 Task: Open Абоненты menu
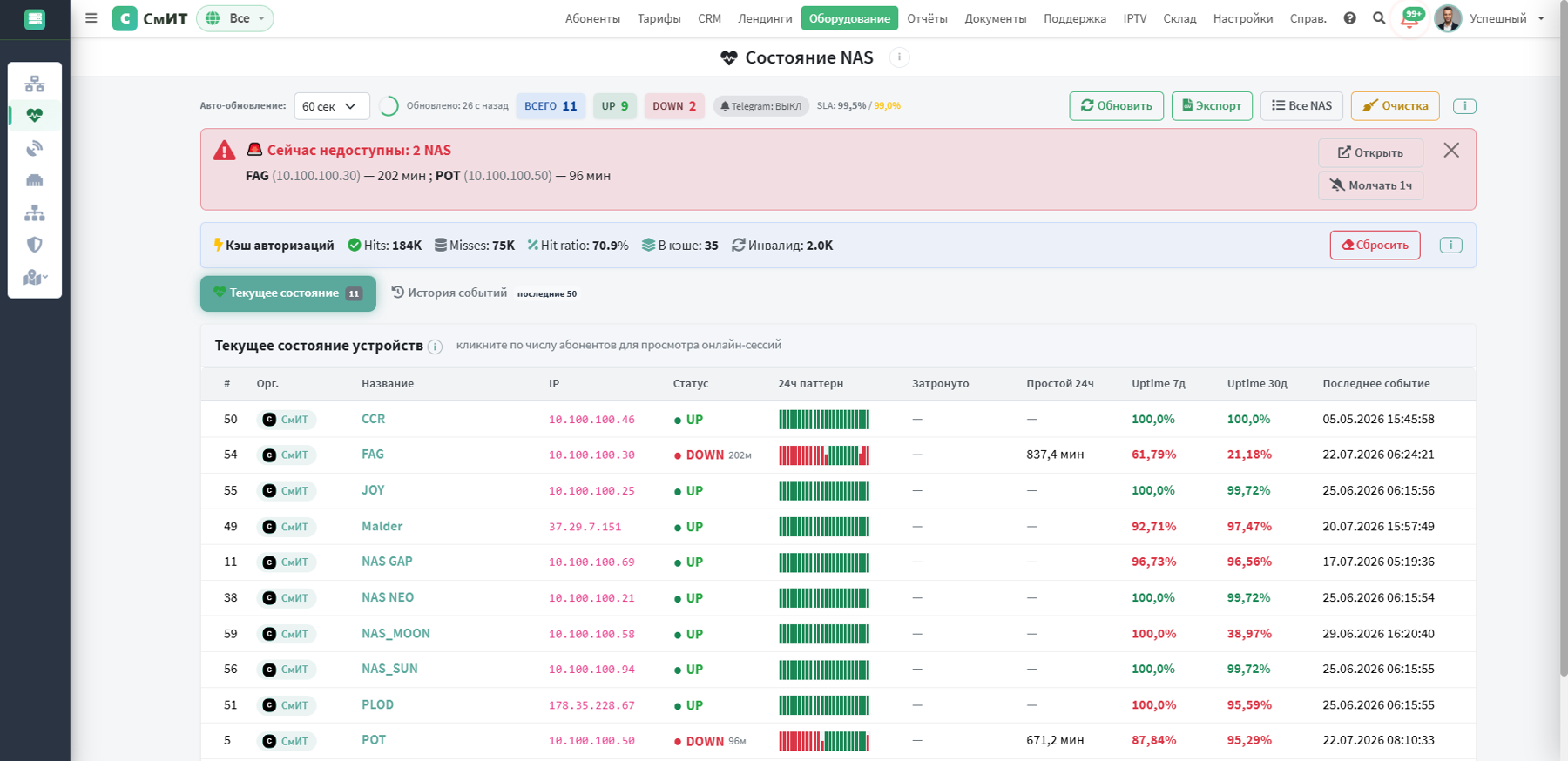point(592,18)
